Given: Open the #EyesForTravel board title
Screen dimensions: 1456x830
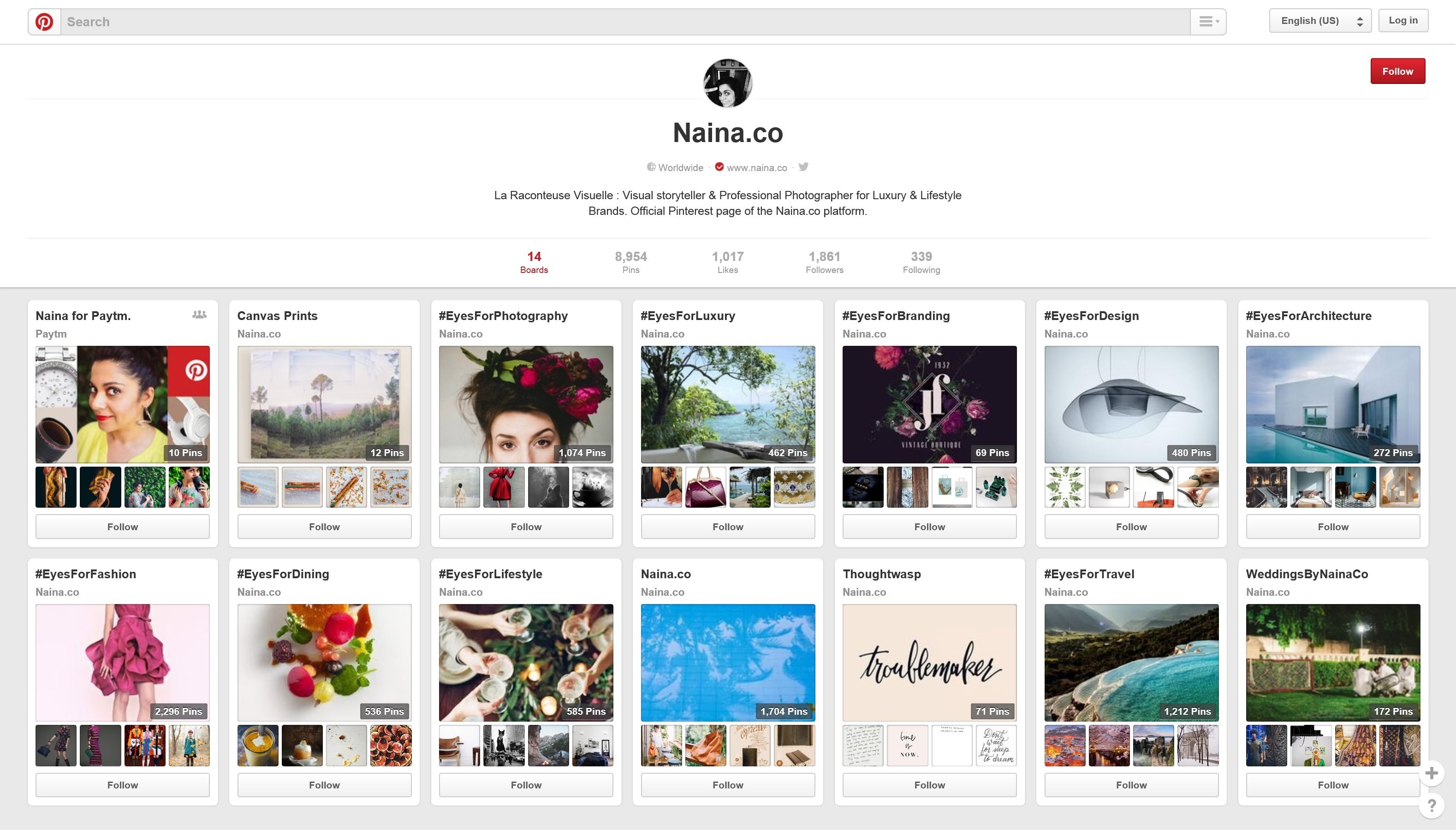Looking at the screenshot, I should click(x=1089, y=574).
